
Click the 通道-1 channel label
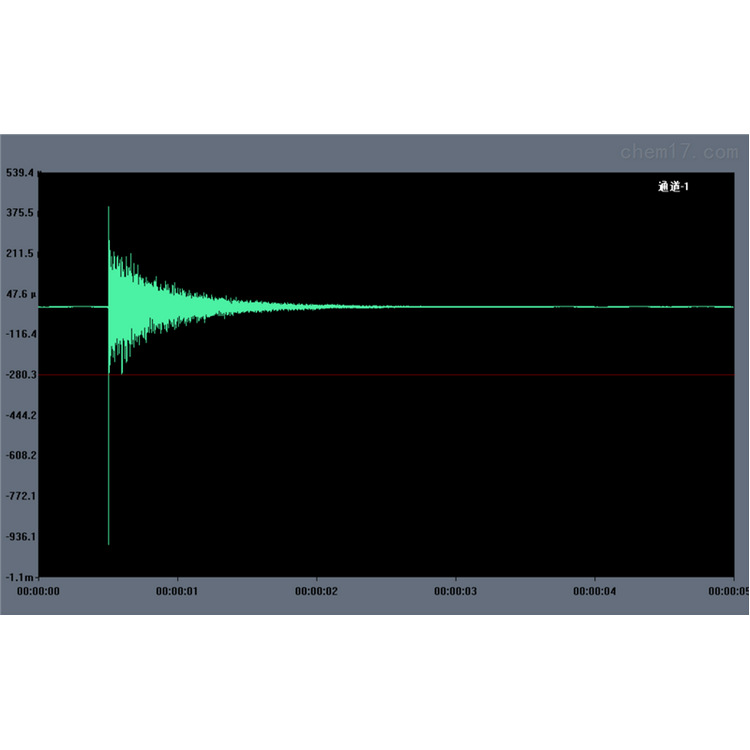pos(673,187)
